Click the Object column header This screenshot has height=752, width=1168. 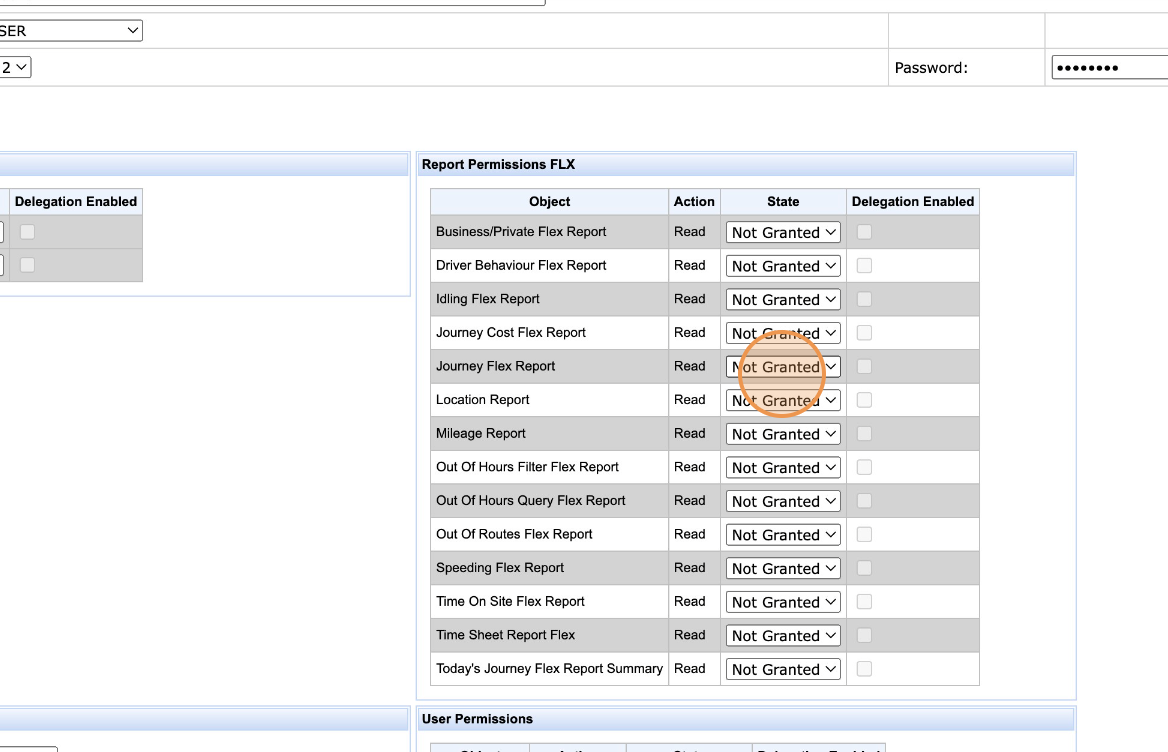549,201
